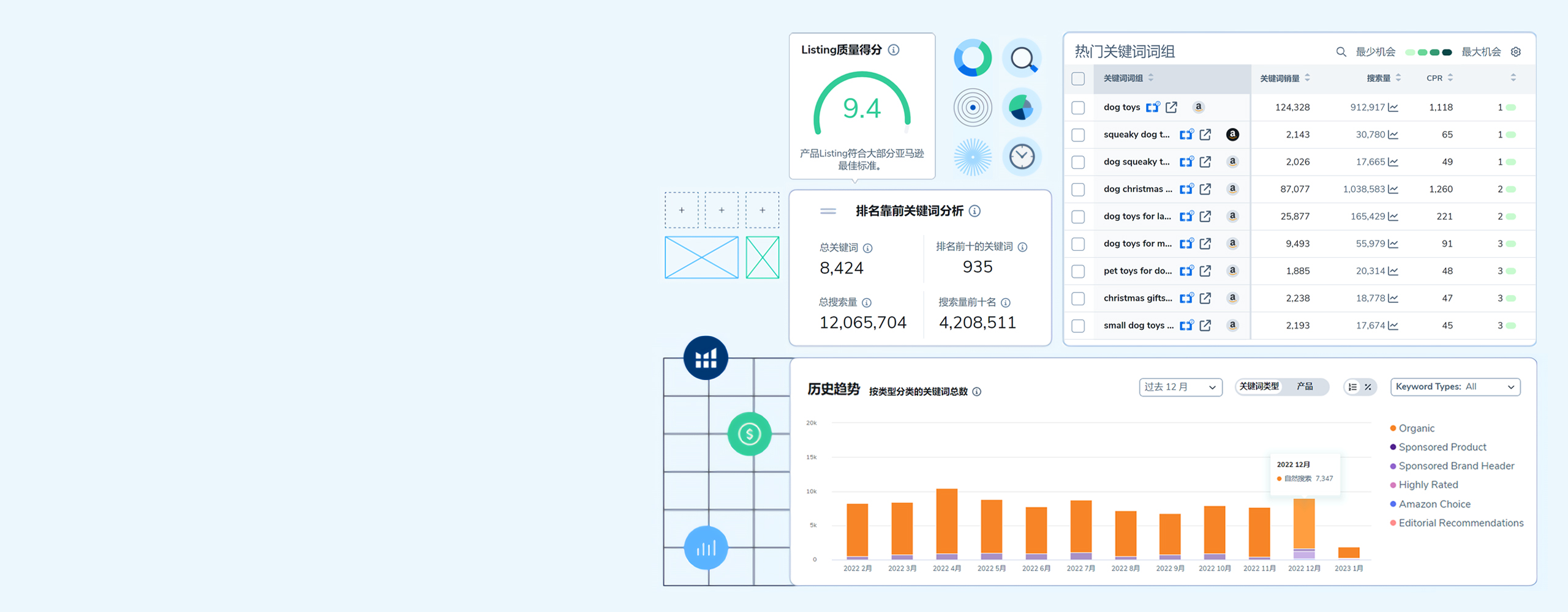Open external link for dog toys keyword
The height and width of the screenshot is (612, 1568).
tap(1171, 107)
